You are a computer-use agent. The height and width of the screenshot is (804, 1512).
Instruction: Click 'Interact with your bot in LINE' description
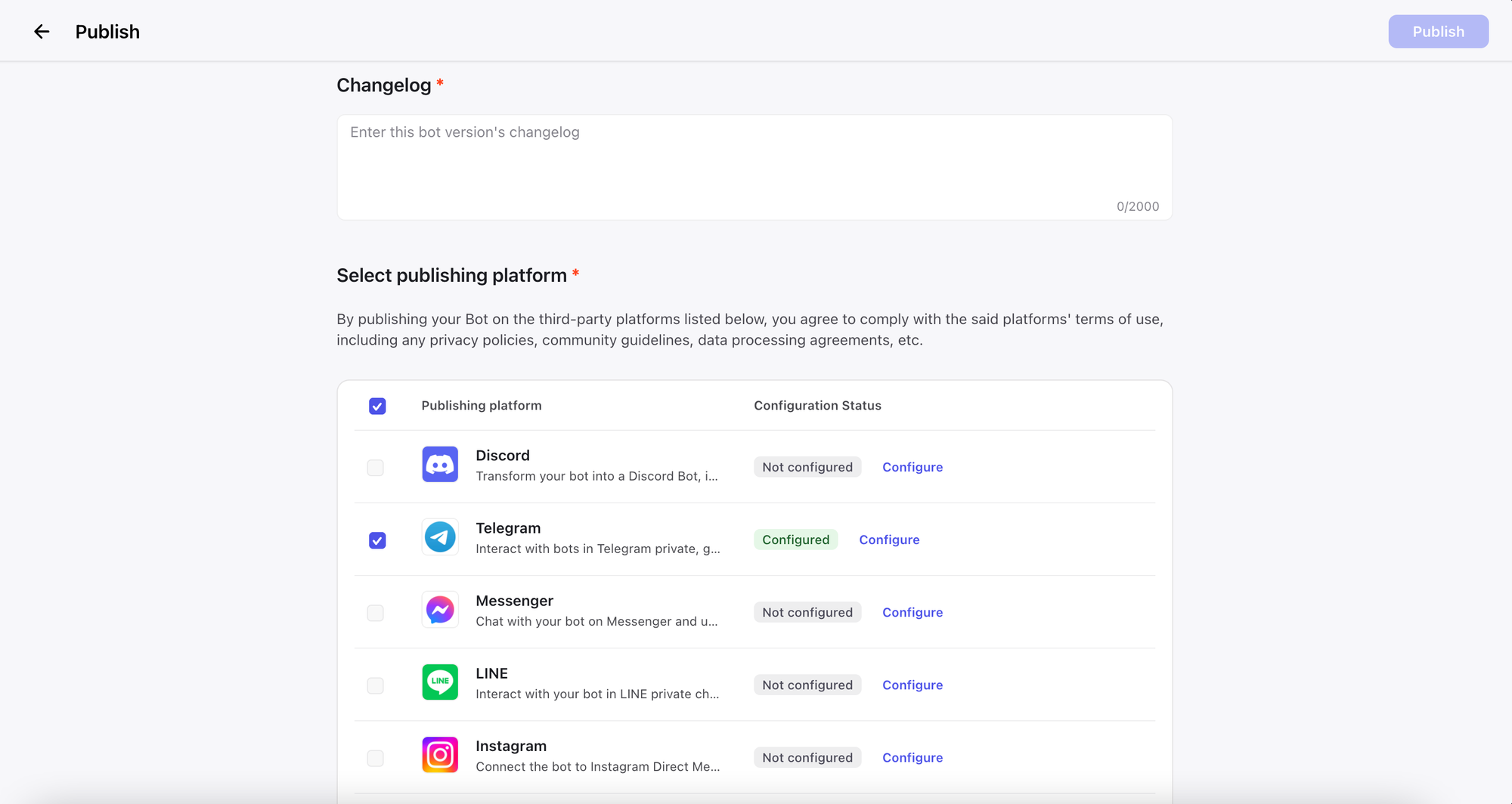tap(597, 694)
